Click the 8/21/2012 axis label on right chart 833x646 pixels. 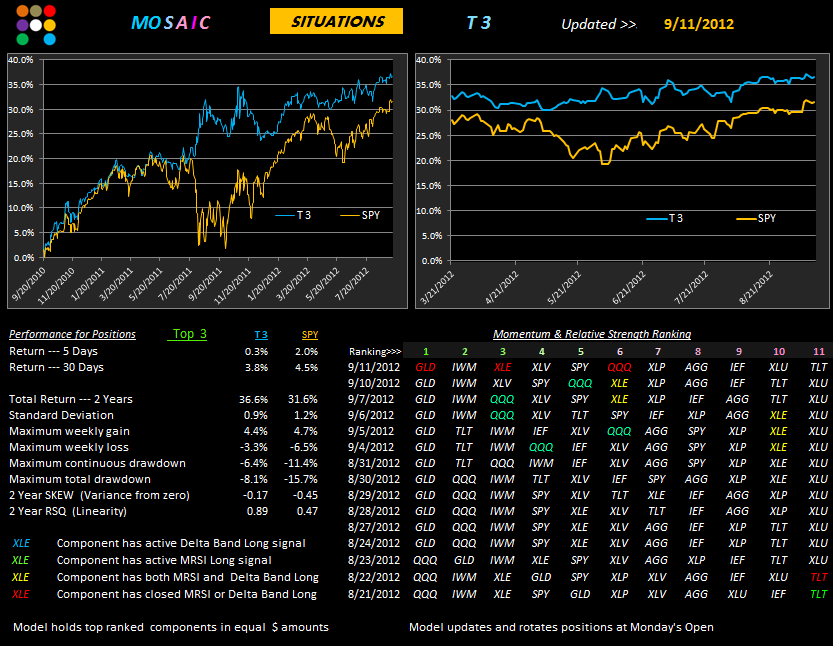click(x=755, y=287)
